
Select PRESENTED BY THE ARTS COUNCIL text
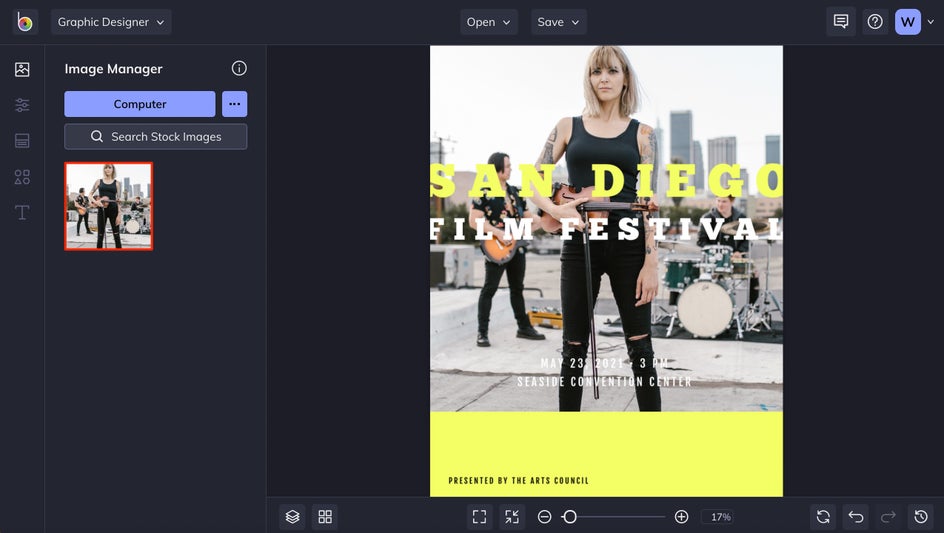pos(518,481)
